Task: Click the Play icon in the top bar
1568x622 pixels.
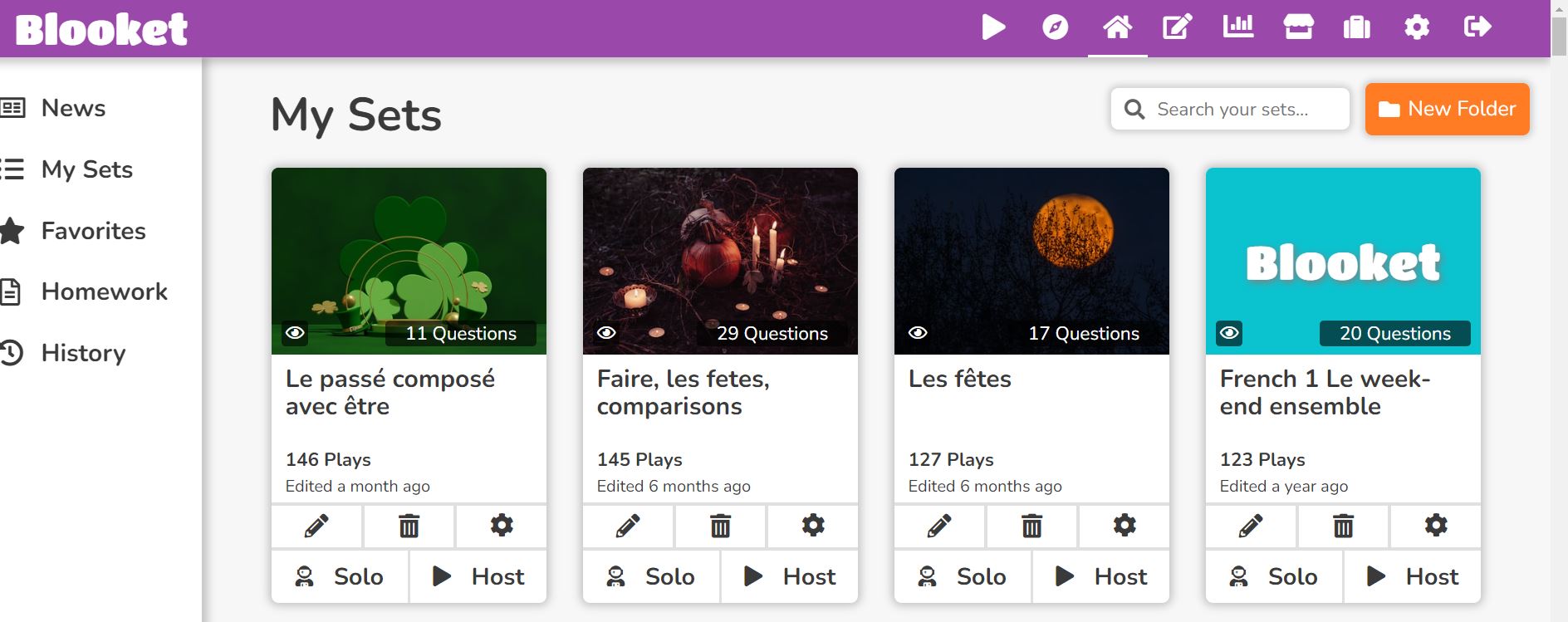Action: point(993,27)
